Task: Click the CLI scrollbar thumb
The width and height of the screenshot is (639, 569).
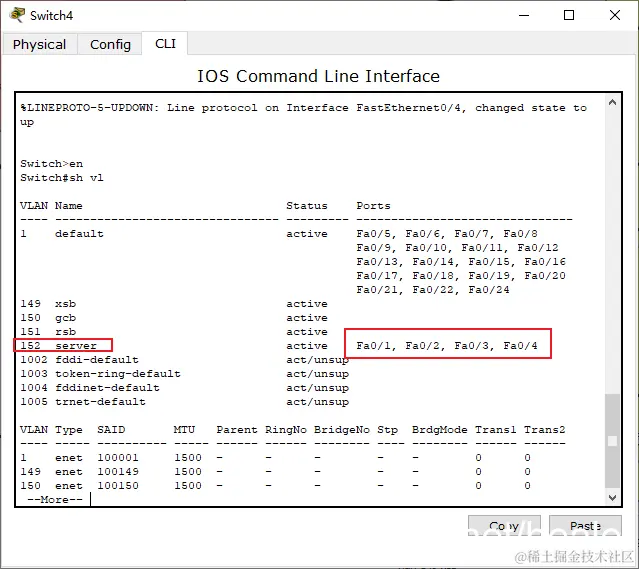Action: [x=612, y=441]
